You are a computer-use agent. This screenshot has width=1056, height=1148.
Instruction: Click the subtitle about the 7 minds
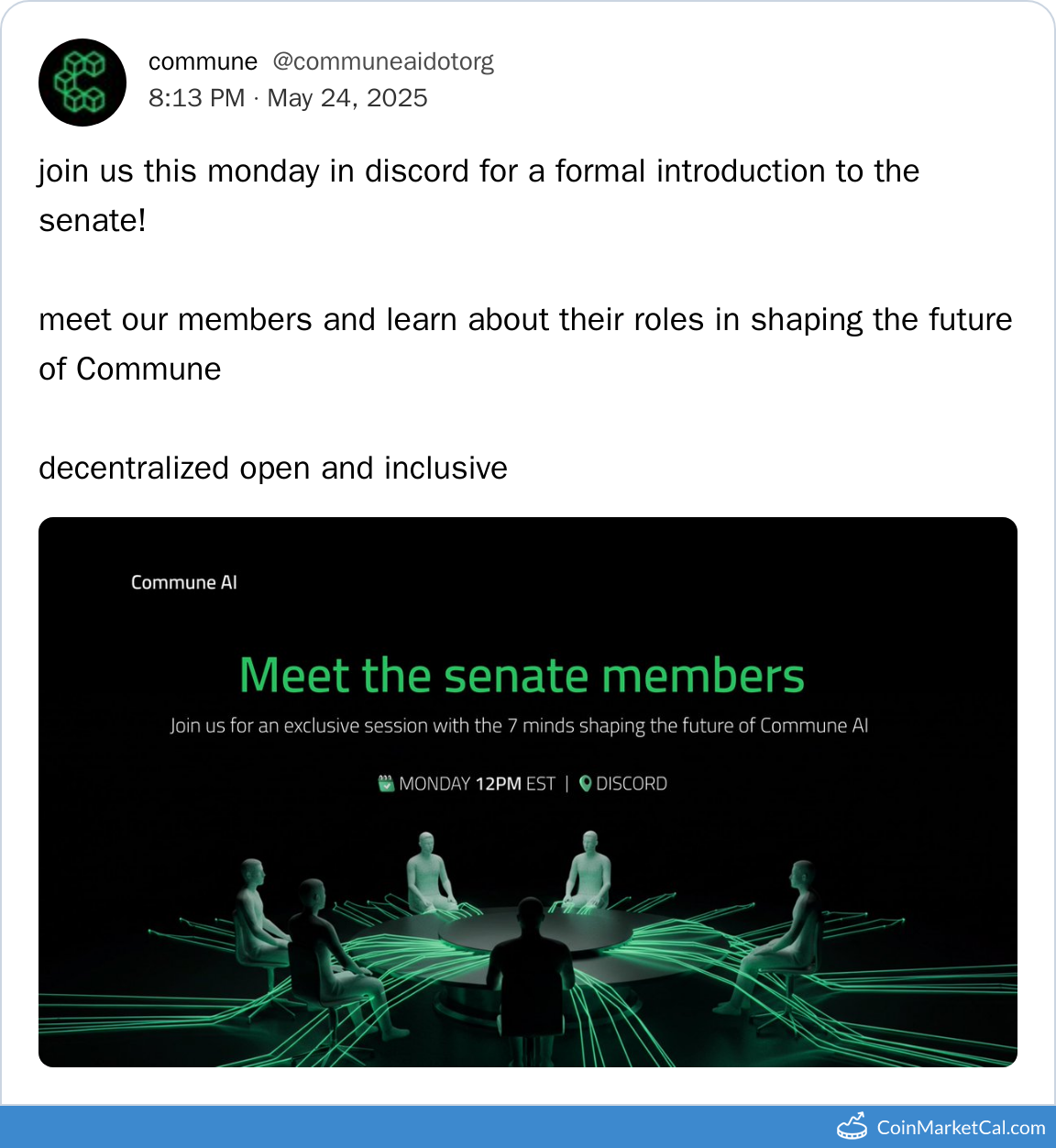(519, 726)
